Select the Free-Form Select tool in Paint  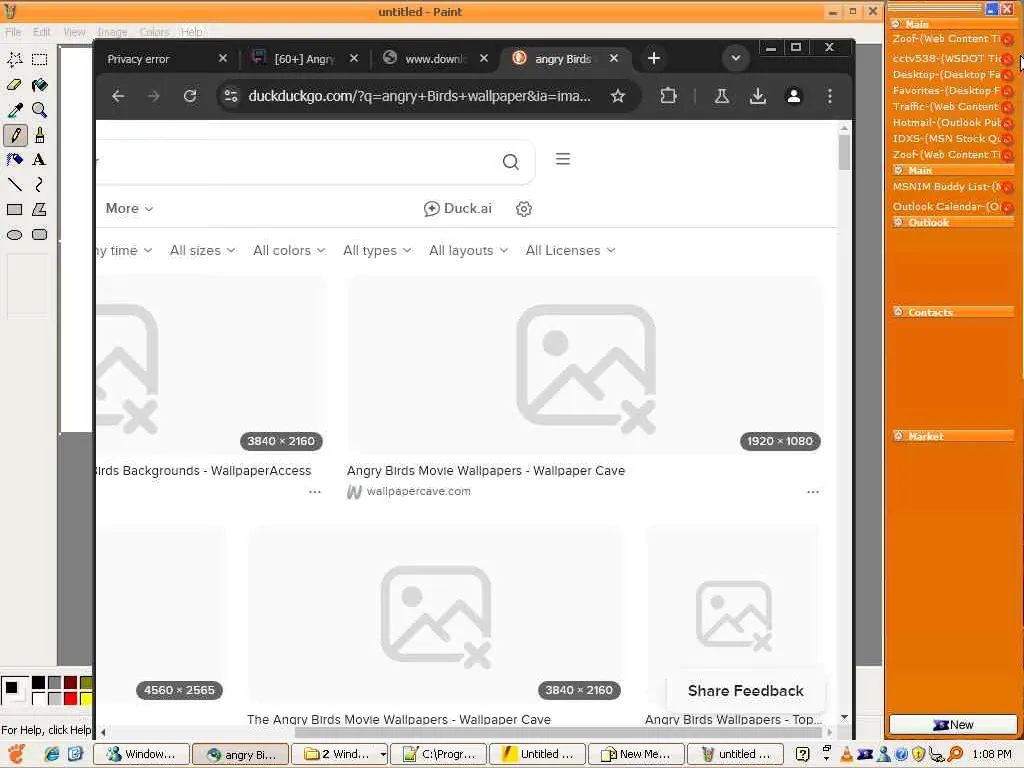coord(14,59)
